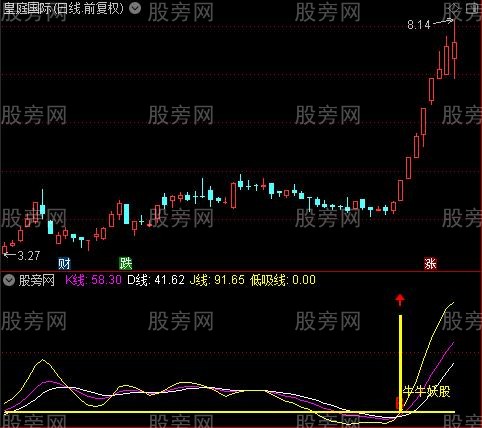Image resolution: width=482 pixels, height=428 pixels.
Task: Click the topmost candlestick near 8.14
Action: click(454, 49)
